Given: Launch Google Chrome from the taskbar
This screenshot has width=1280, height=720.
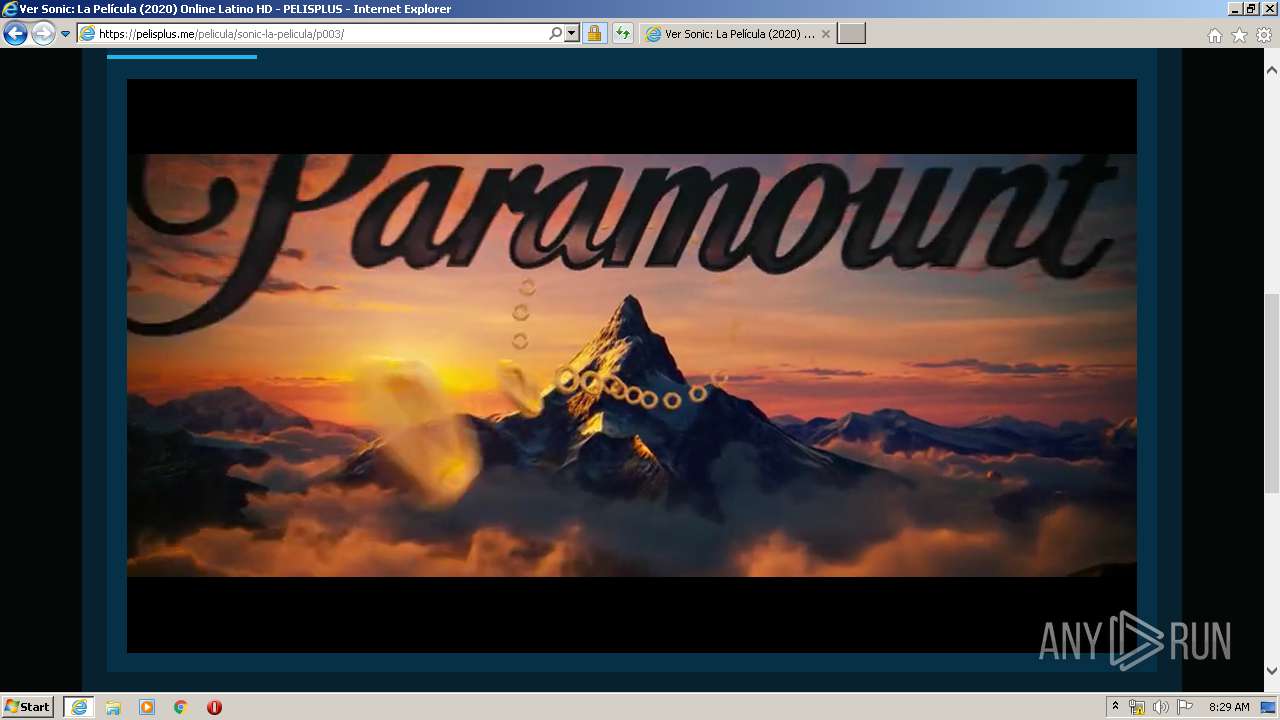Looking at the screenshot, I should point(181,707).
